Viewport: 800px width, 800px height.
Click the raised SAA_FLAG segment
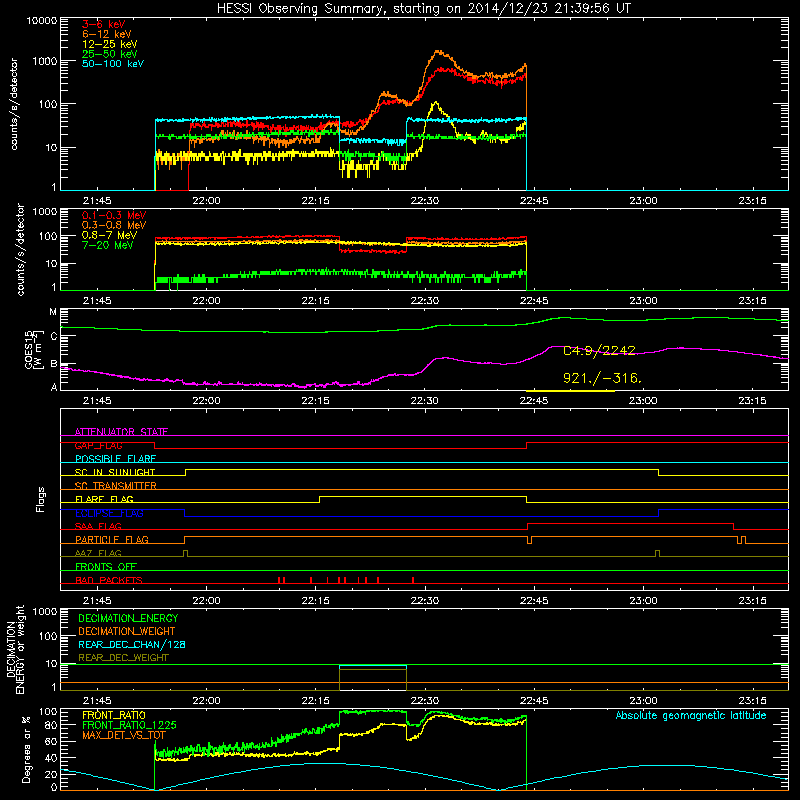pos(630,523)
